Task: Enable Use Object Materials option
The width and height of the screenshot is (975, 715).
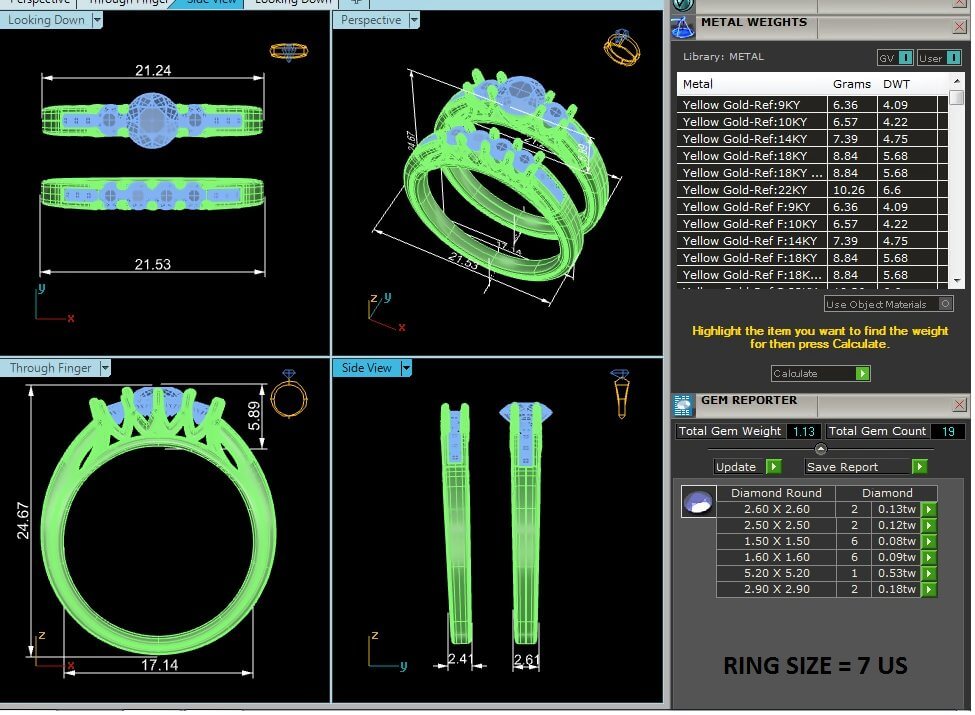Action: tap(946, 304)
